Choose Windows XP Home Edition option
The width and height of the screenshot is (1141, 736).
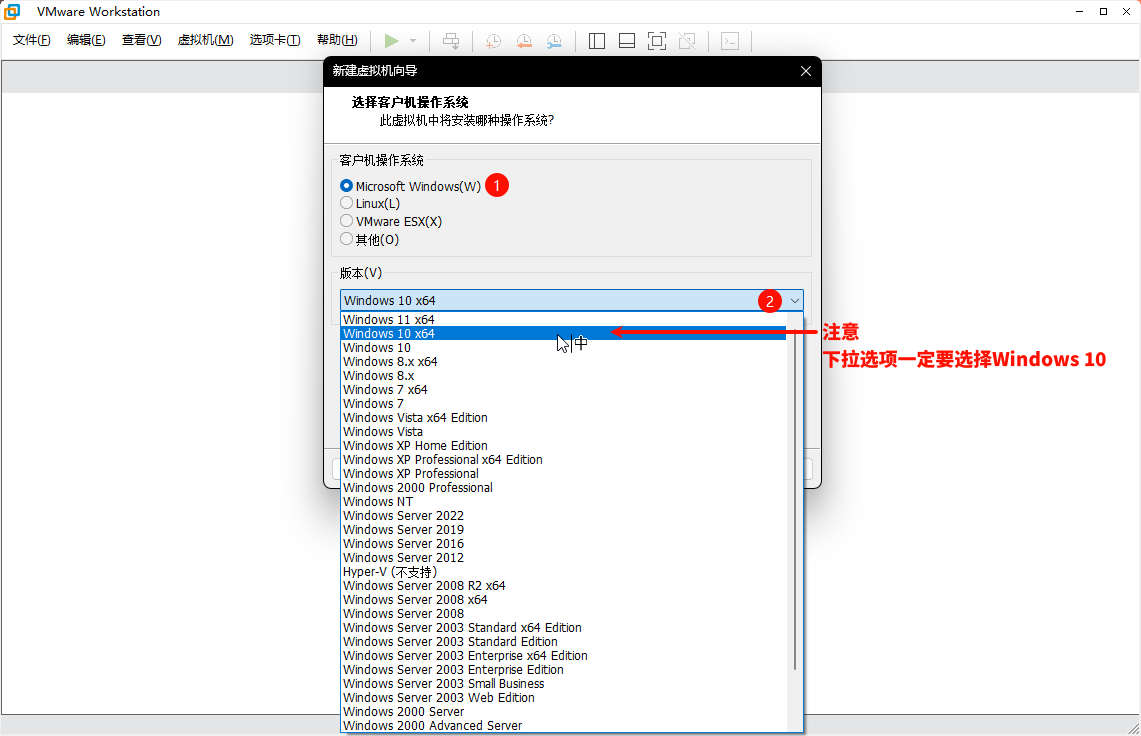tap(563, 446)
